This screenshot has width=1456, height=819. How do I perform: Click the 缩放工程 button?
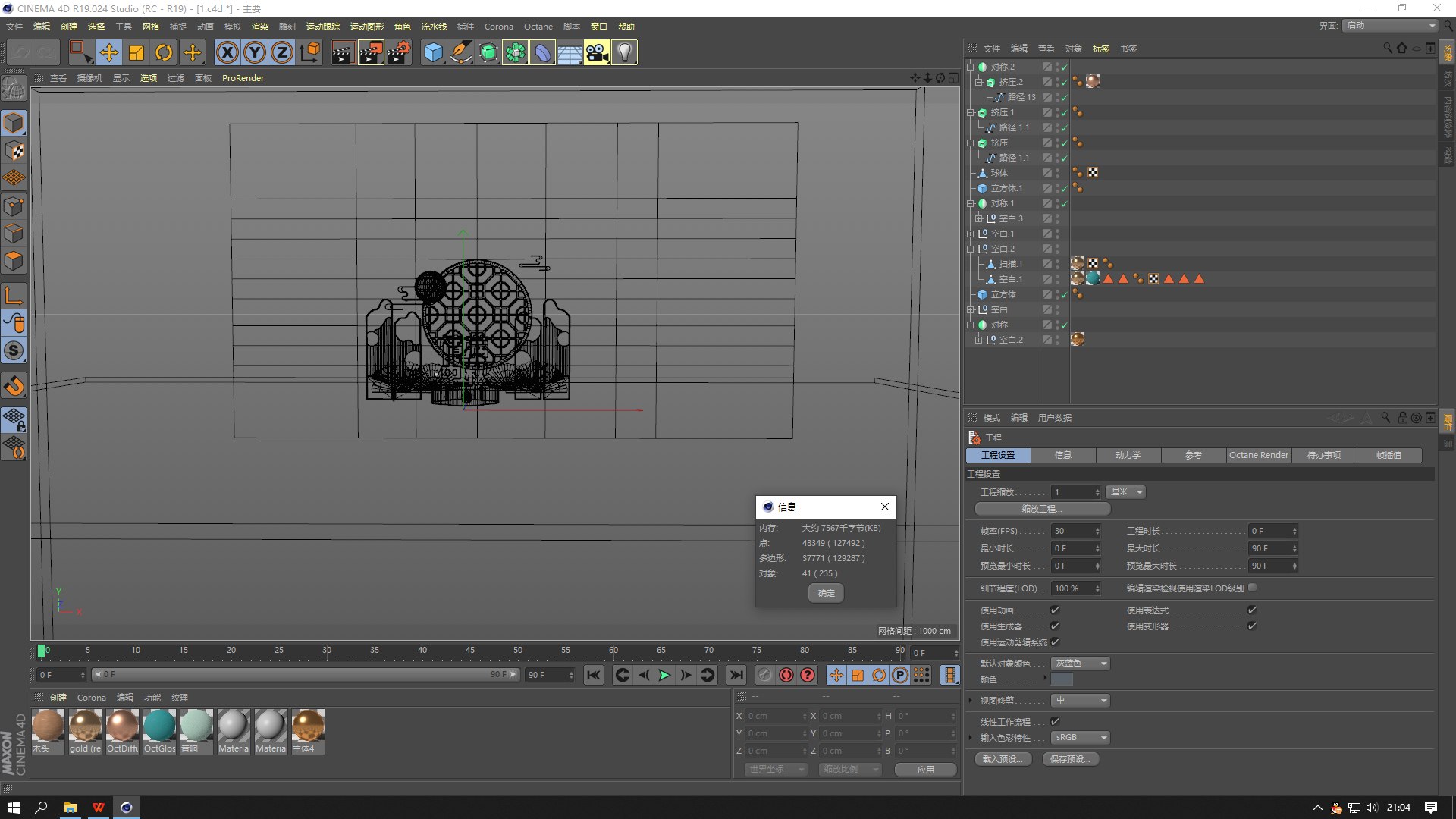click(1042, 509)
